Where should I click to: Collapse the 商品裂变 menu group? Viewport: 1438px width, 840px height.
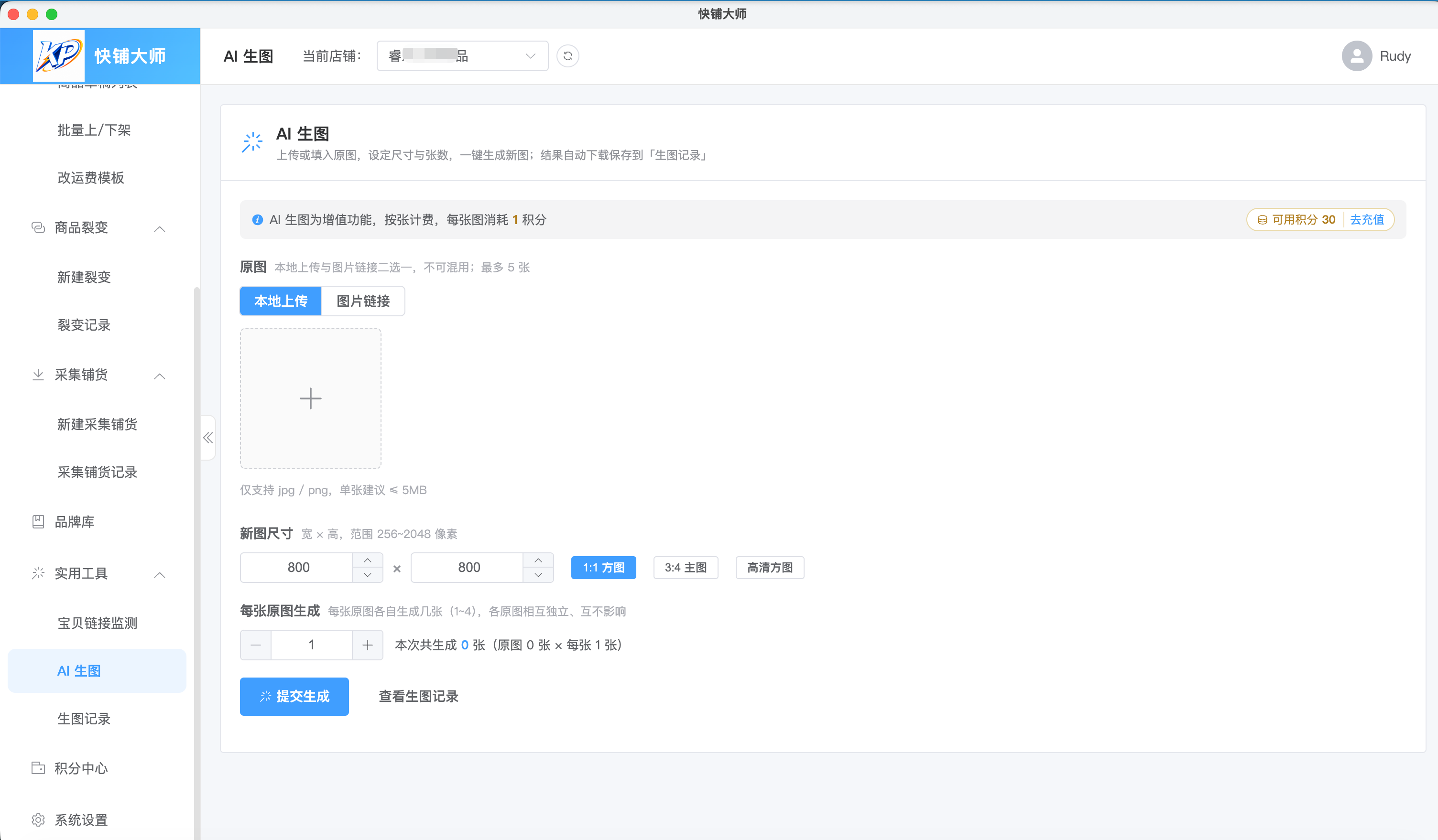160,229
